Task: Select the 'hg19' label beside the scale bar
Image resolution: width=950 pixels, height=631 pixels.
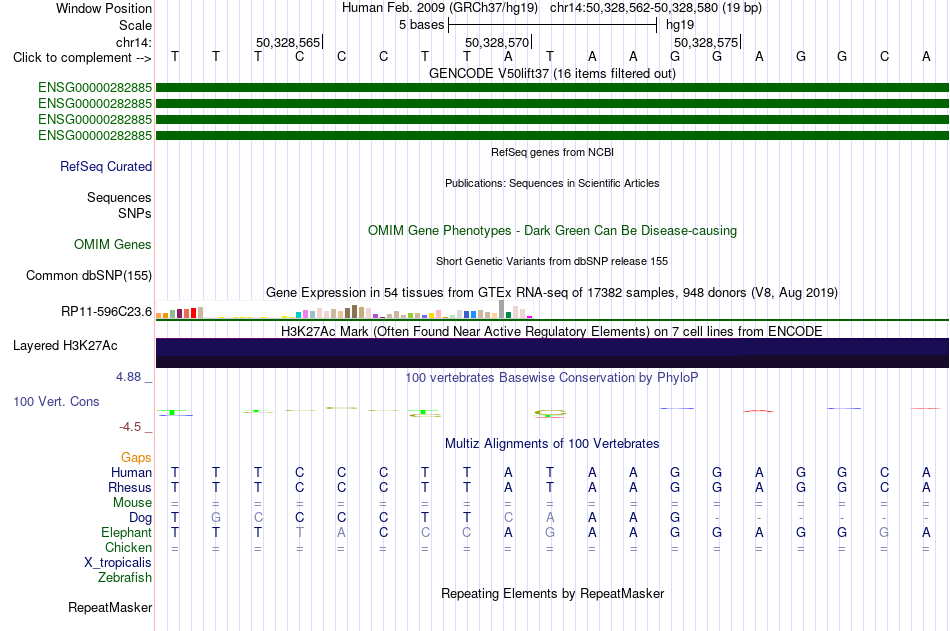Action: point(680,25)
